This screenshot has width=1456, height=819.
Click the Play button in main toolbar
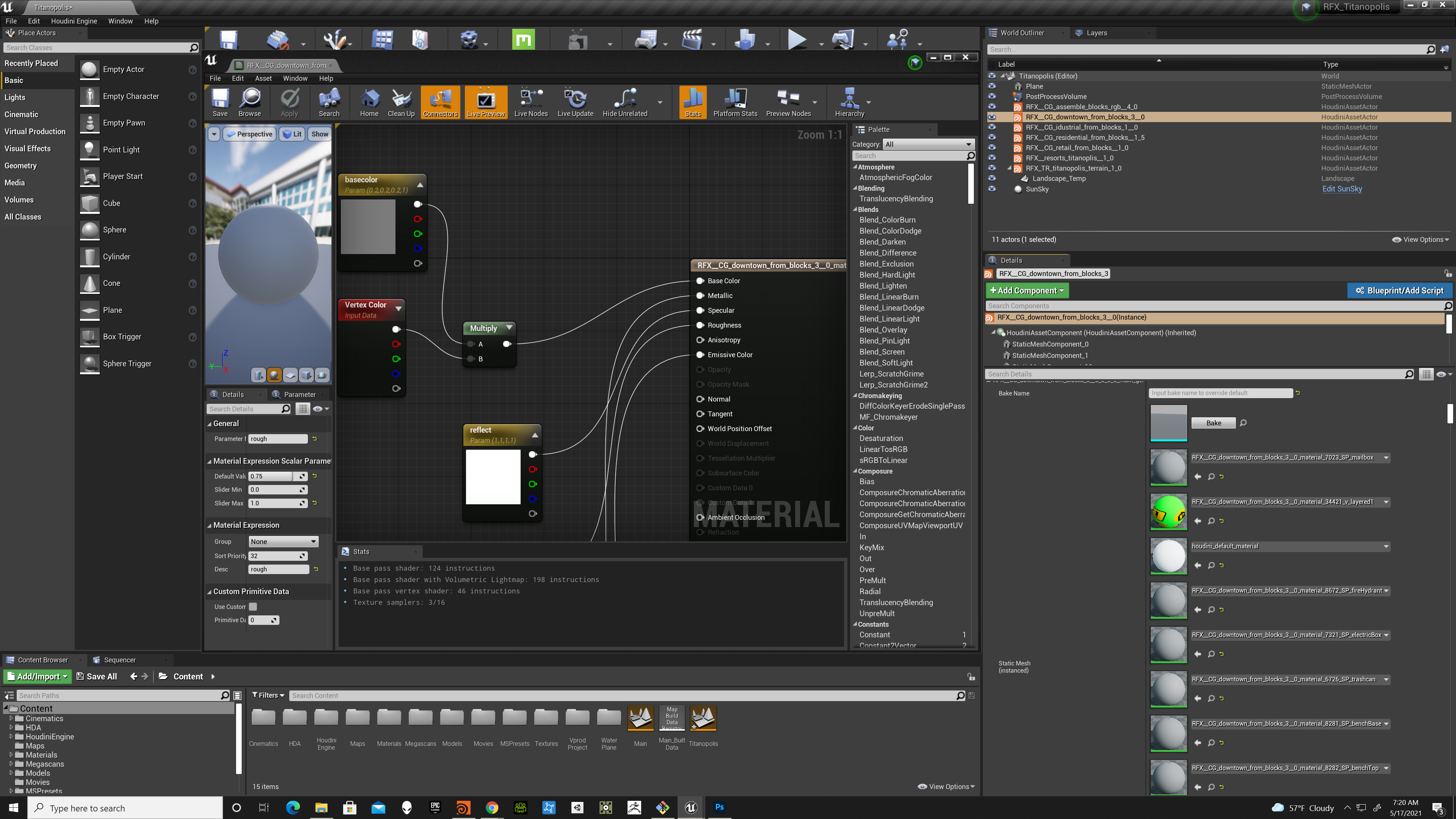tap(797, 39)
